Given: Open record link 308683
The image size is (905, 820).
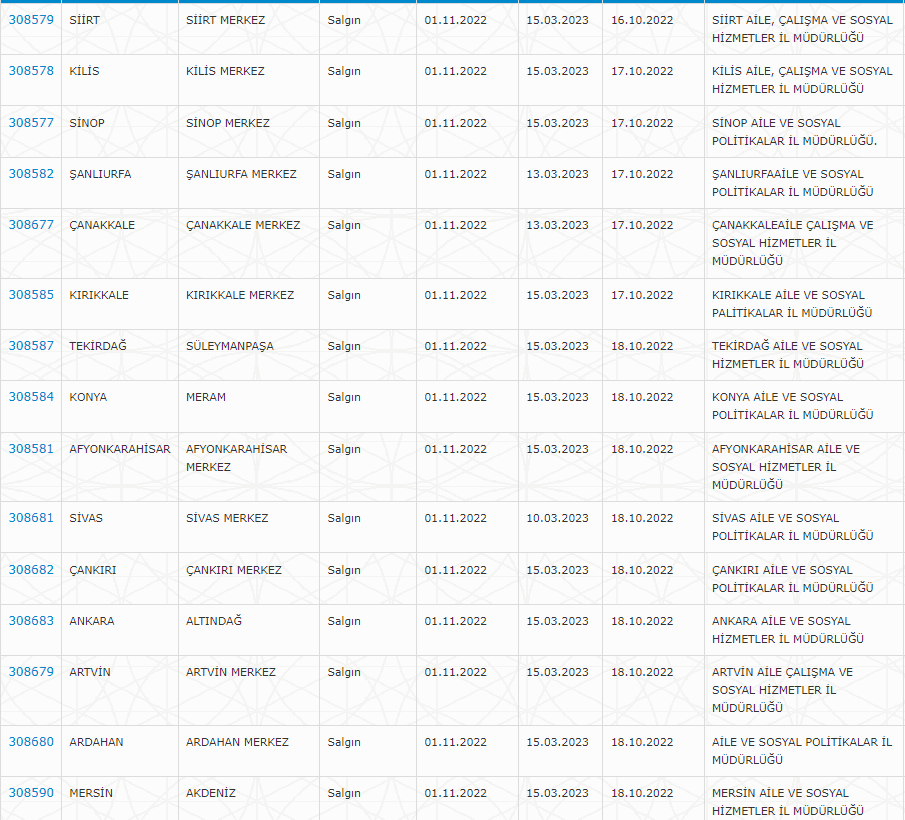Looking at the screenshot, I should 31,621.
